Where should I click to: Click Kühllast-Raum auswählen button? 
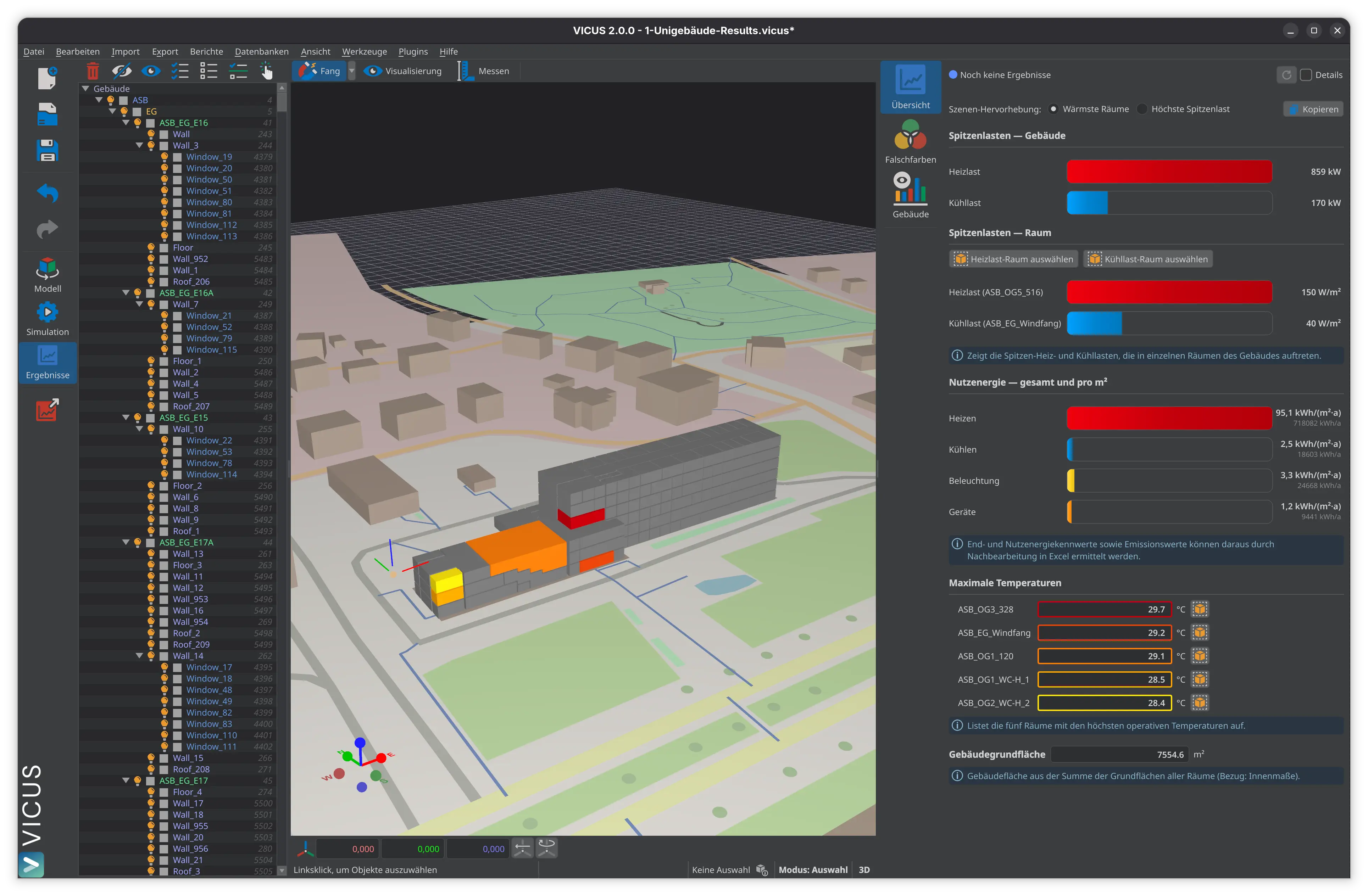(1148, 259)
